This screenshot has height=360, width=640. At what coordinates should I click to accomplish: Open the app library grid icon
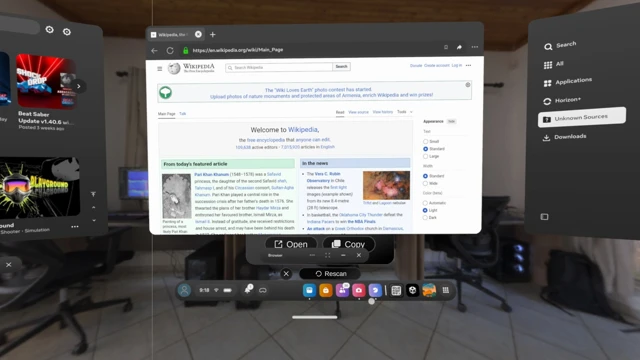click(x=446, y=290)
